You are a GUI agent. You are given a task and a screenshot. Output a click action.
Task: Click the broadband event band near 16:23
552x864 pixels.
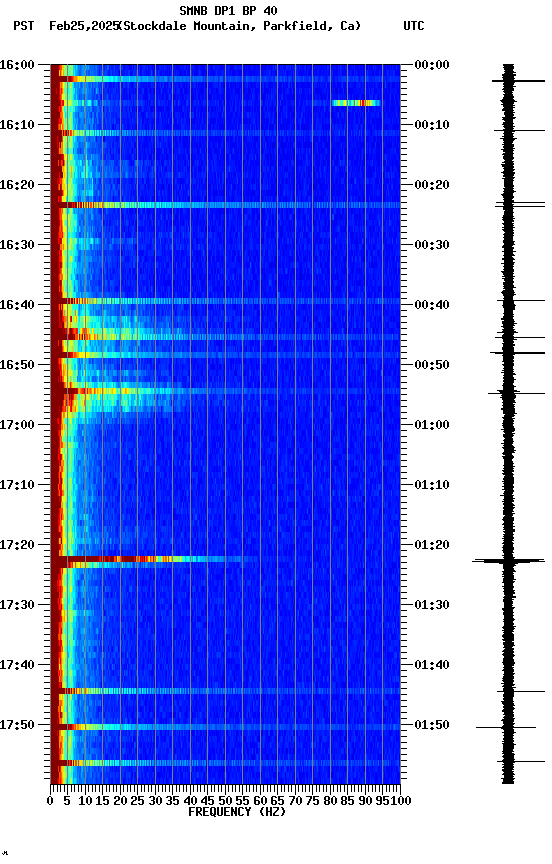(225, 206)
